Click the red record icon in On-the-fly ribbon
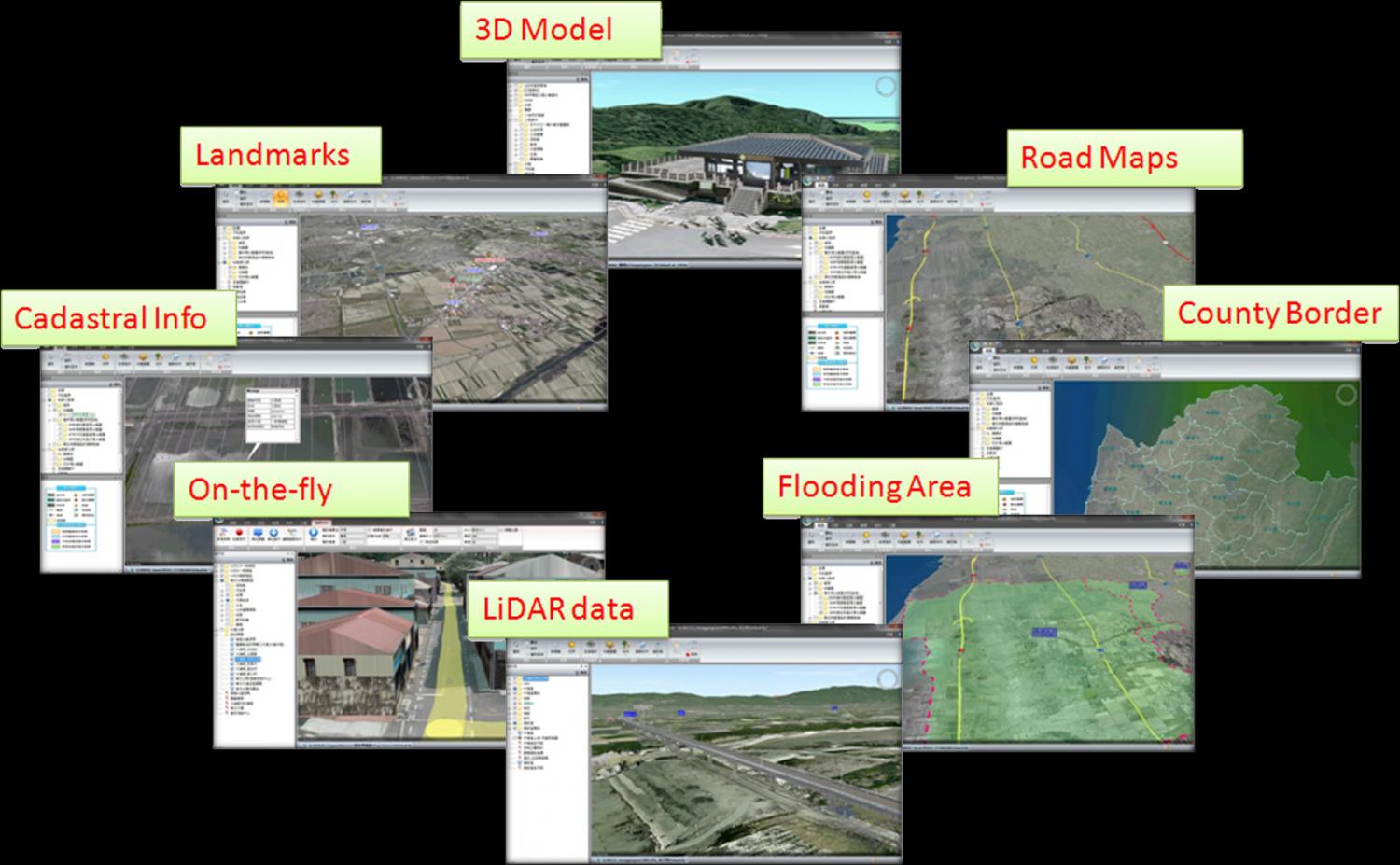Viewport: 1400px width, 865px height. (239, 533)
